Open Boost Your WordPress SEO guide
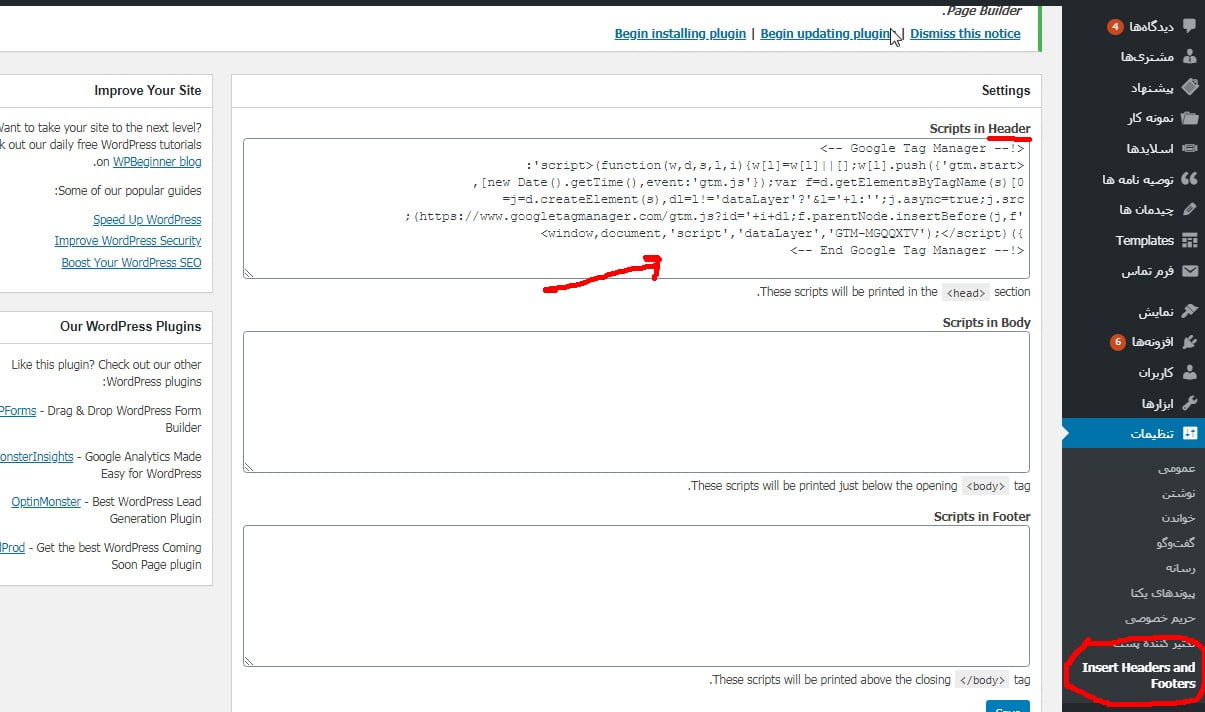 [131, 263]
